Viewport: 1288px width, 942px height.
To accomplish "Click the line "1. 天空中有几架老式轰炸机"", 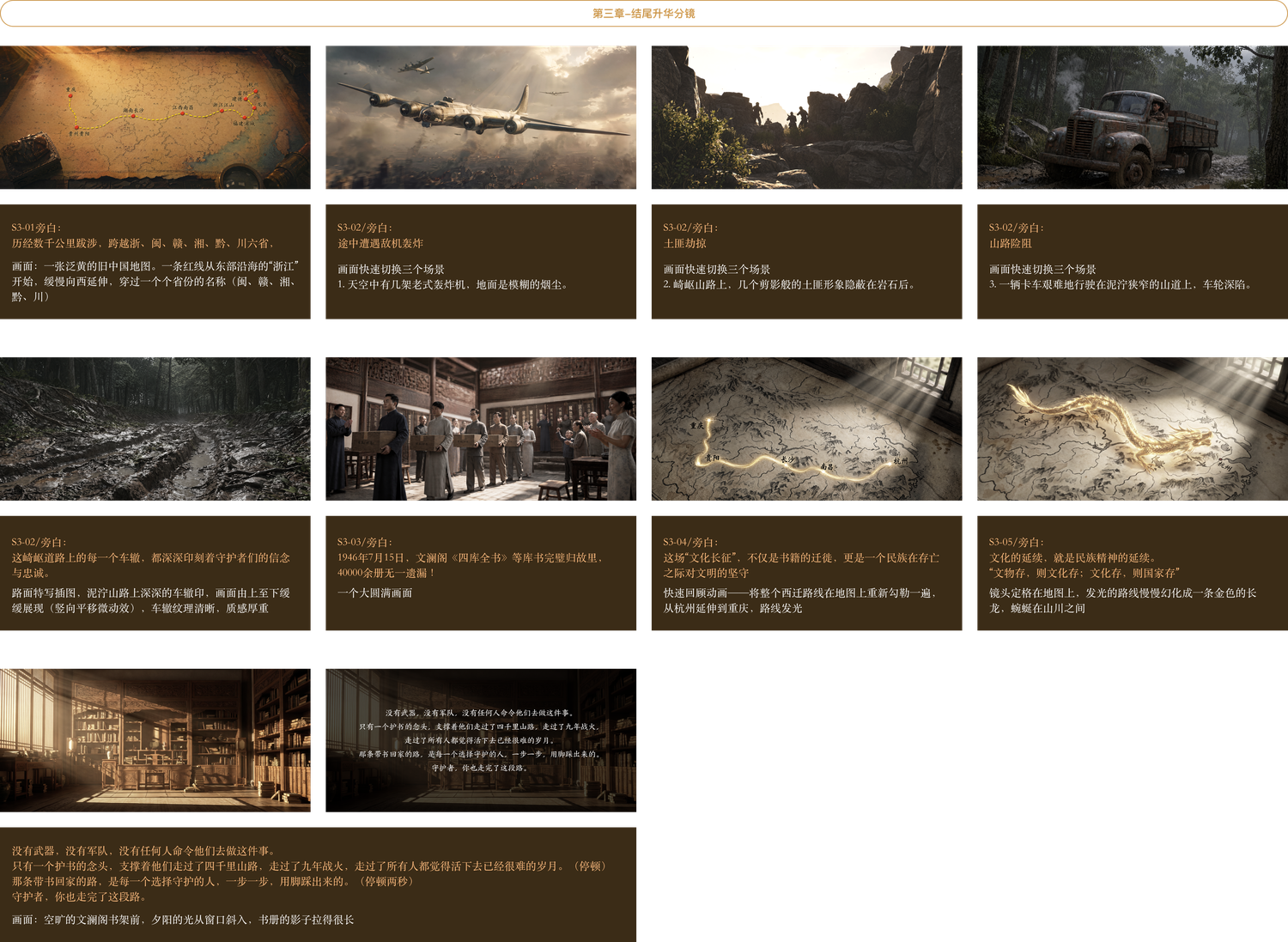I will (x=453, y=285).
